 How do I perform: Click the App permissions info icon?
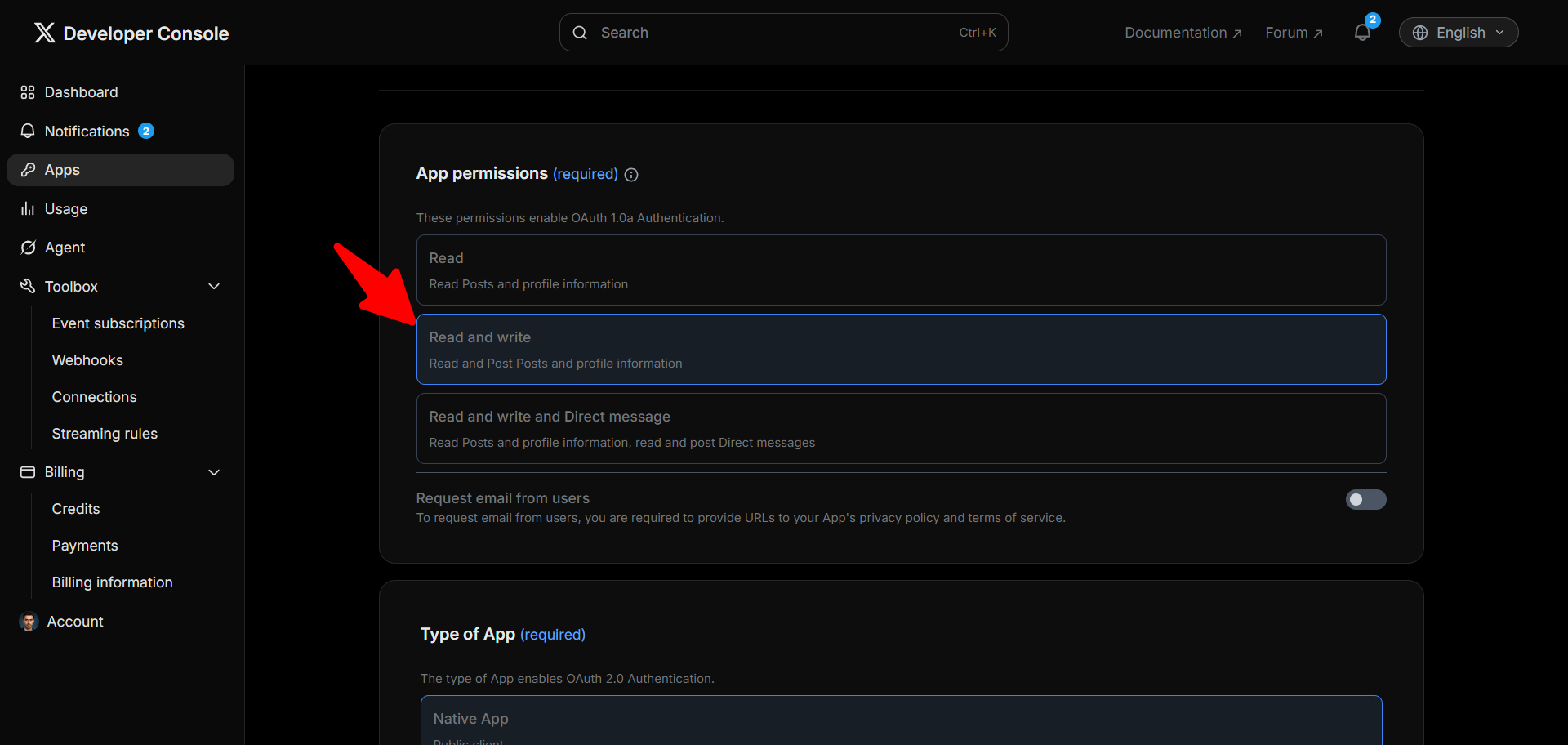[631, 175]
